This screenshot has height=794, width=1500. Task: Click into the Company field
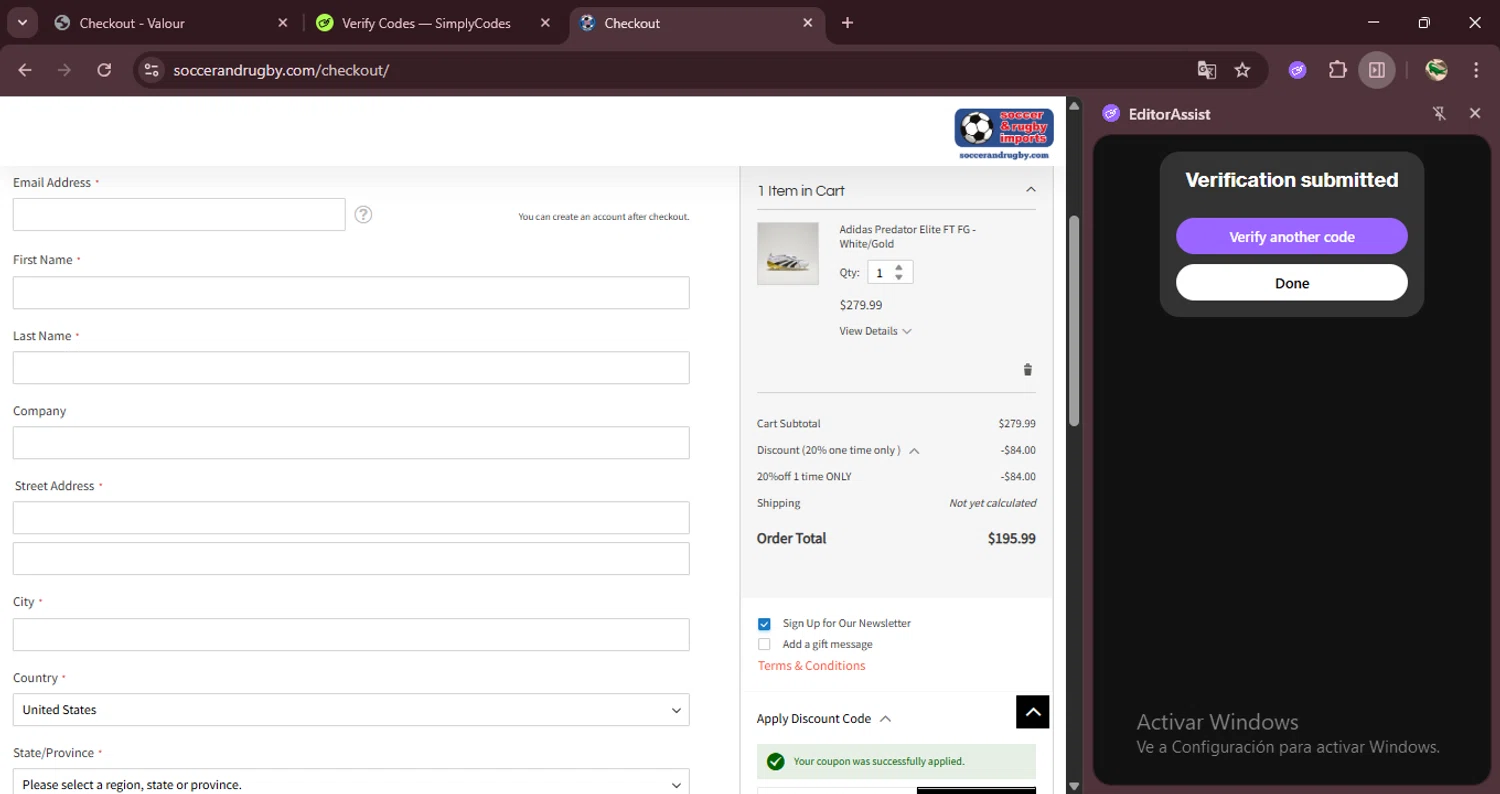tap(351, 443)
